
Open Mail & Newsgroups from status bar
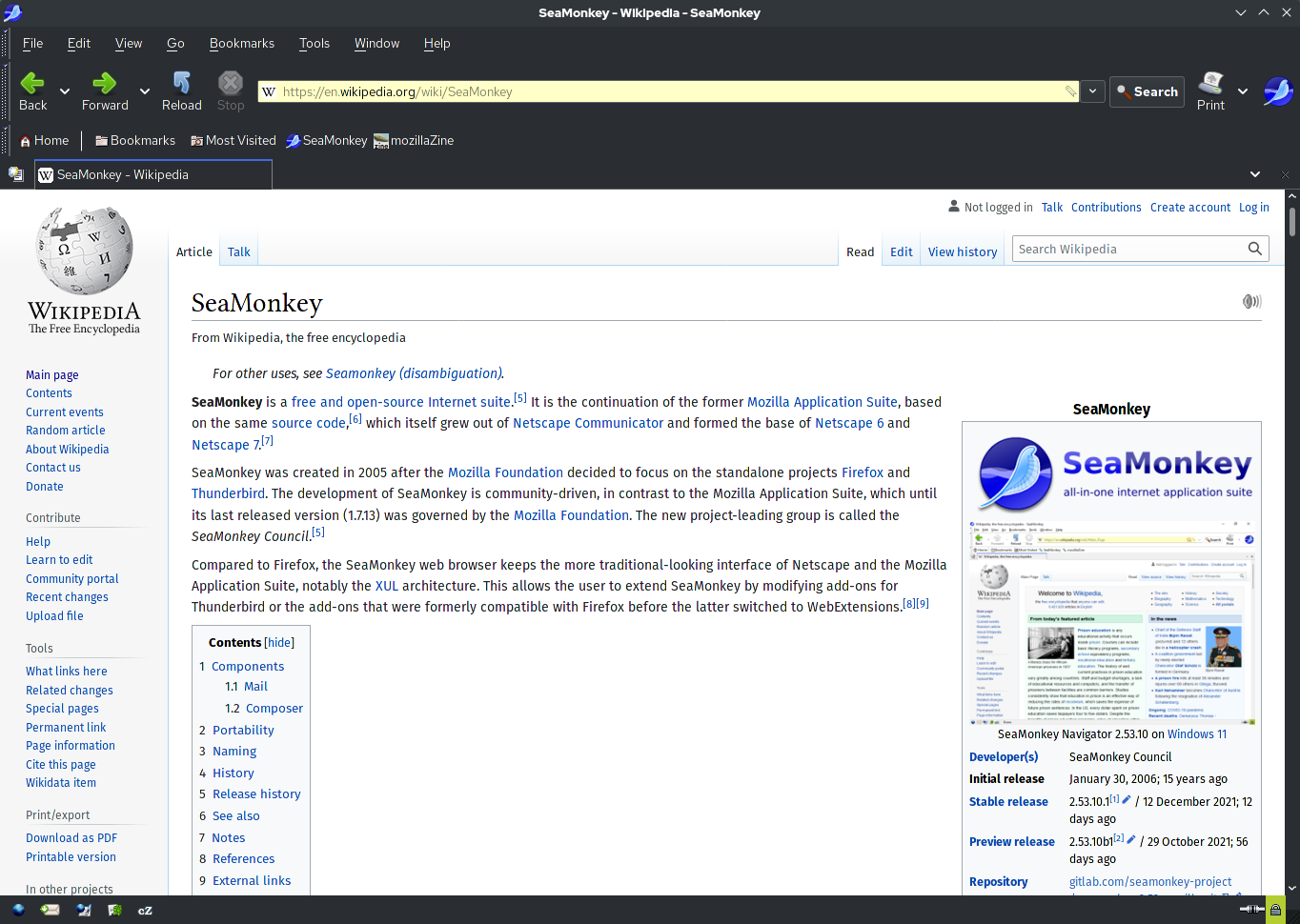coord(51,910)
